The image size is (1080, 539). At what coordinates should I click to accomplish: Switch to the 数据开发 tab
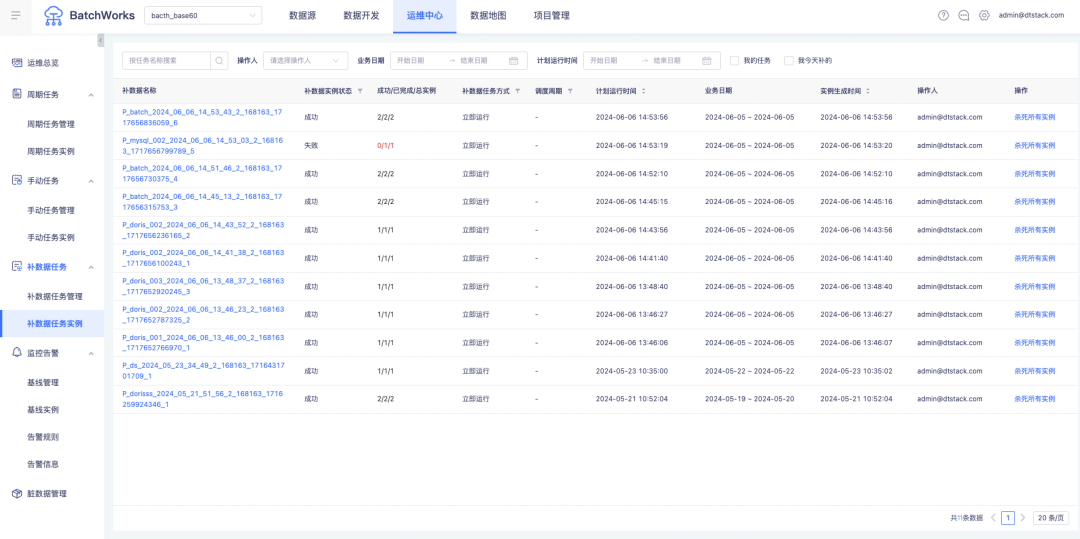pos(361,15)
